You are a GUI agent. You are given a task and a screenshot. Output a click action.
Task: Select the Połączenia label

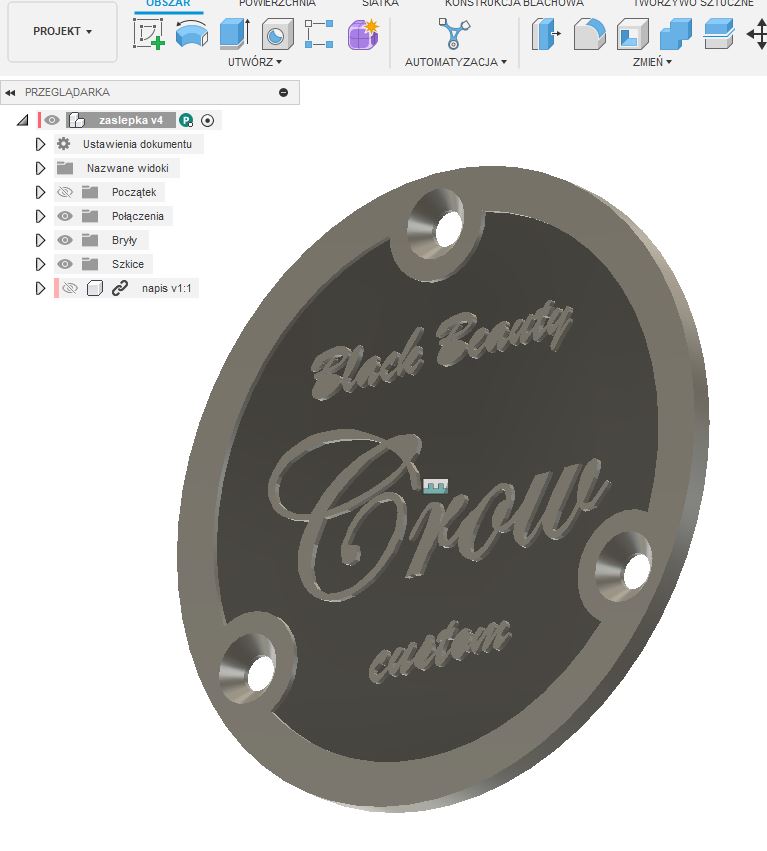(138, 216)
